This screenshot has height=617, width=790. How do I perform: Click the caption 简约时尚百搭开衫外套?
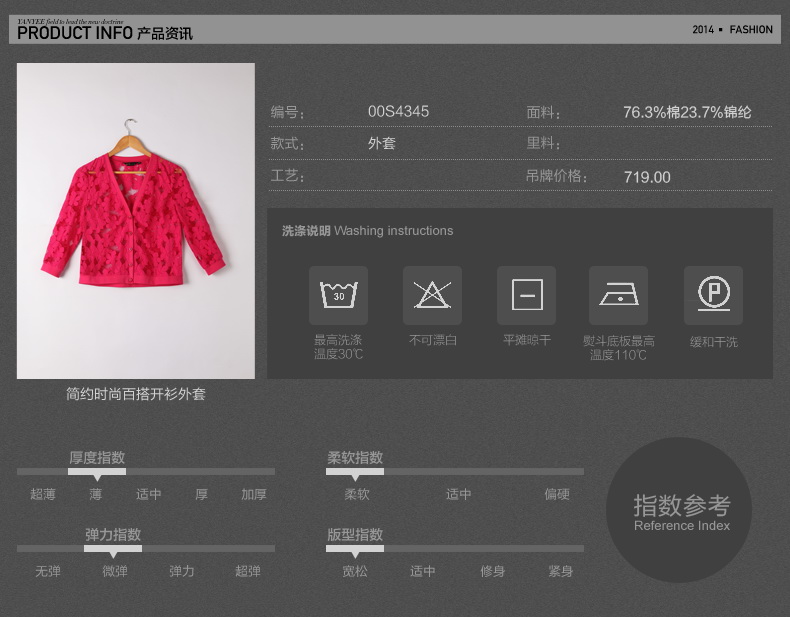click(136, 394)
